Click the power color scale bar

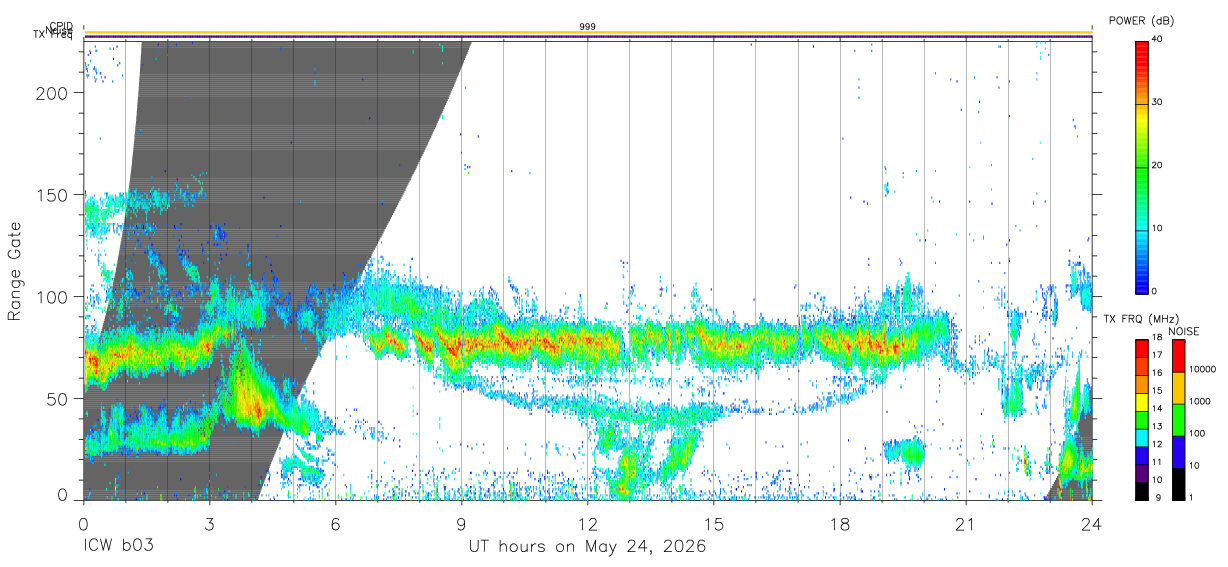point(1141,166)
